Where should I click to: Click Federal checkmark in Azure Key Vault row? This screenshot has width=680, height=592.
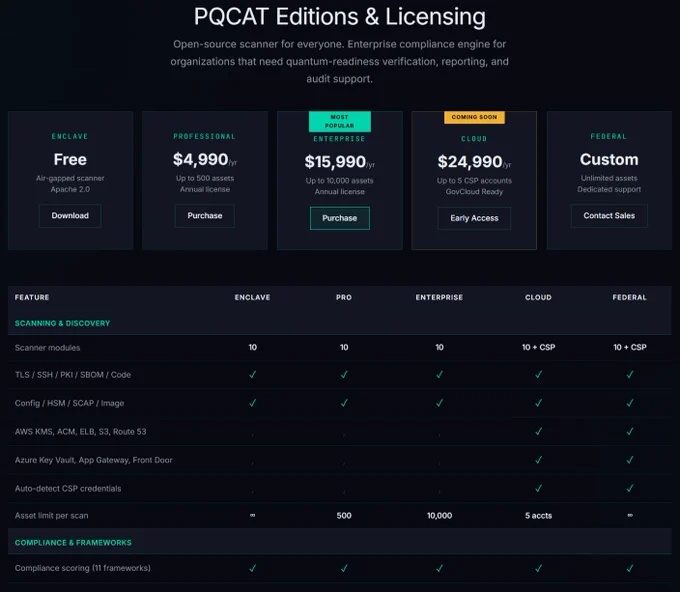630,460
